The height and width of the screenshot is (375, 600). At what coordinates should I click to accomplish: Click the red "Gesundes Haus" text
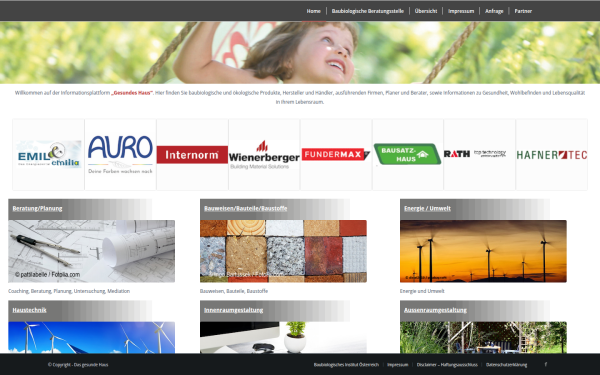coord(132,93)
